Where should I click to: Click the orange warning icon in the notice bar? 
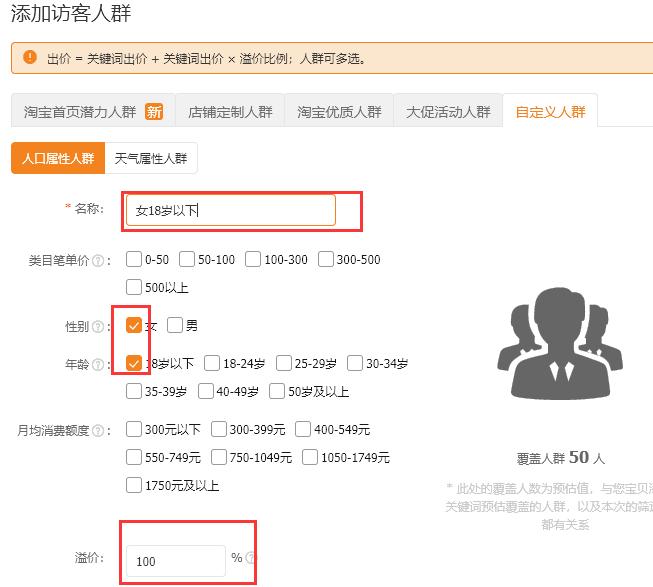(30, 57)
